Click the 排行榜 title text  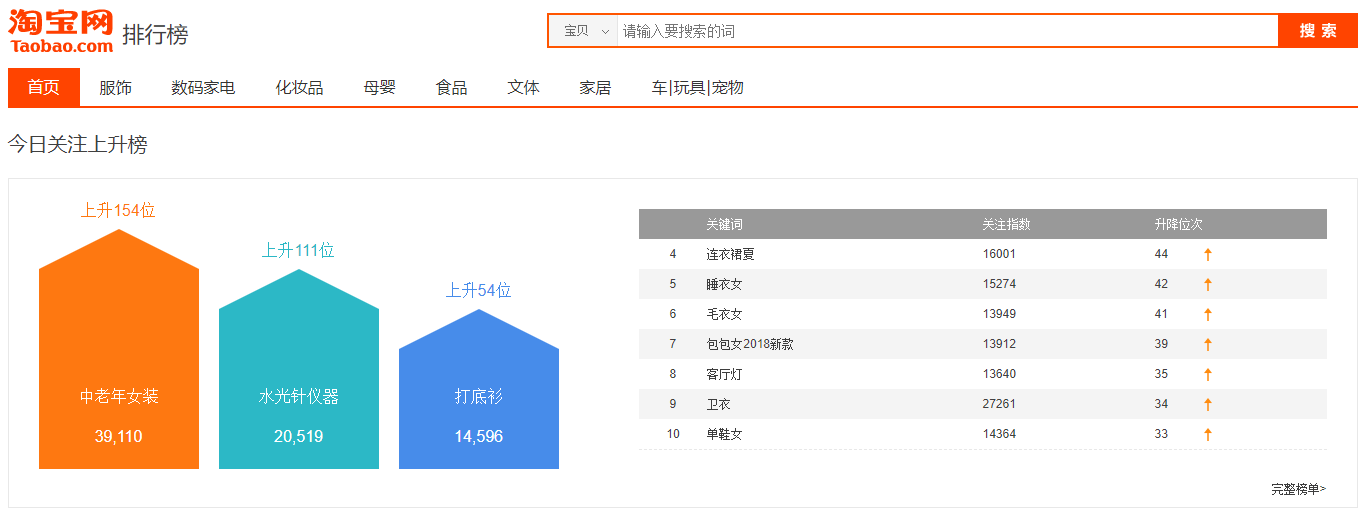tap(155, 35)
